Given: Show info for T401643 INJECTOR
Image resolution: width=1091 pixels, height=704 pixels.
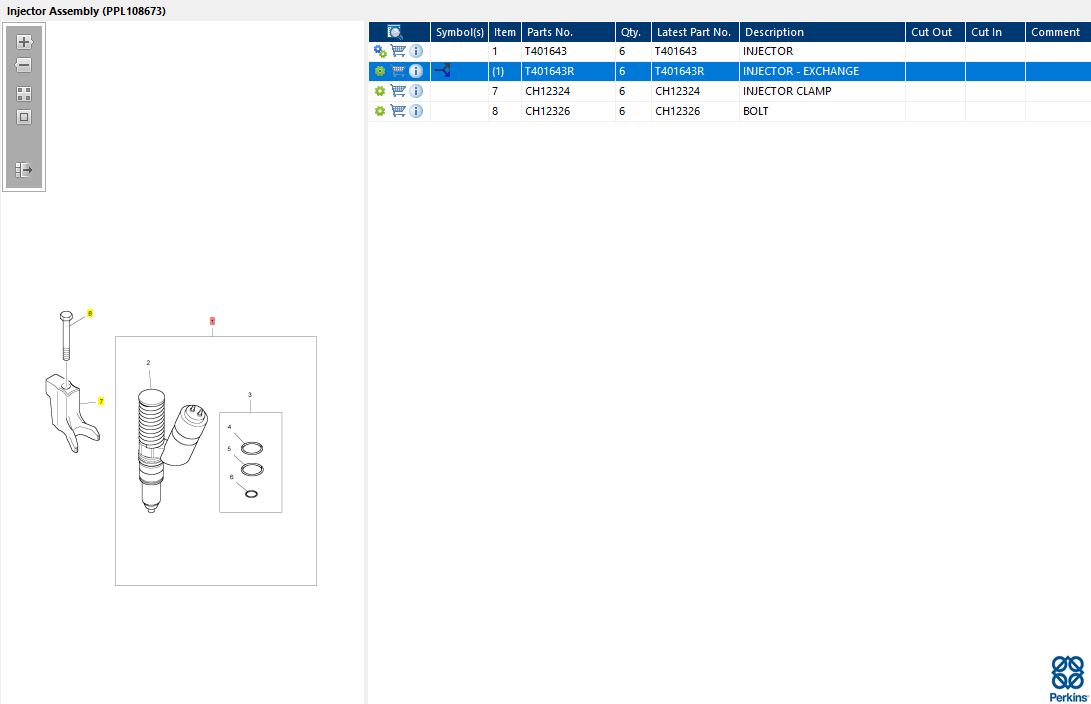Looking at the screenshot, I should [416, 51].
